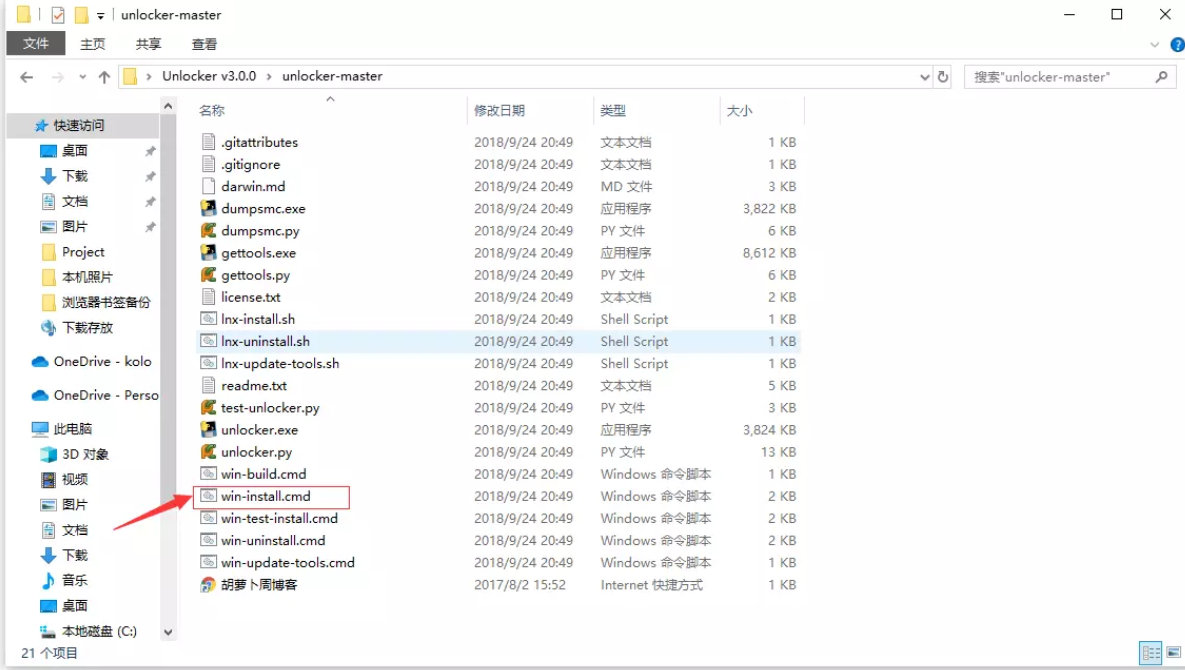This screenshot has height=670, width=1185.
Task: Select win-uninstall.cmd file name
Action: click(273, 540)
